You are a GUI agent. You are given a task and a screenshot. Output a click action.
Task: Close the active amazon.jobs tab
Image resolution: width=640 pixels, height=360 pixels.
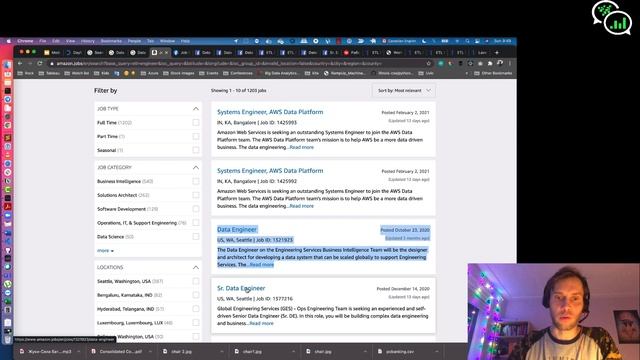[x=166, y=52]
